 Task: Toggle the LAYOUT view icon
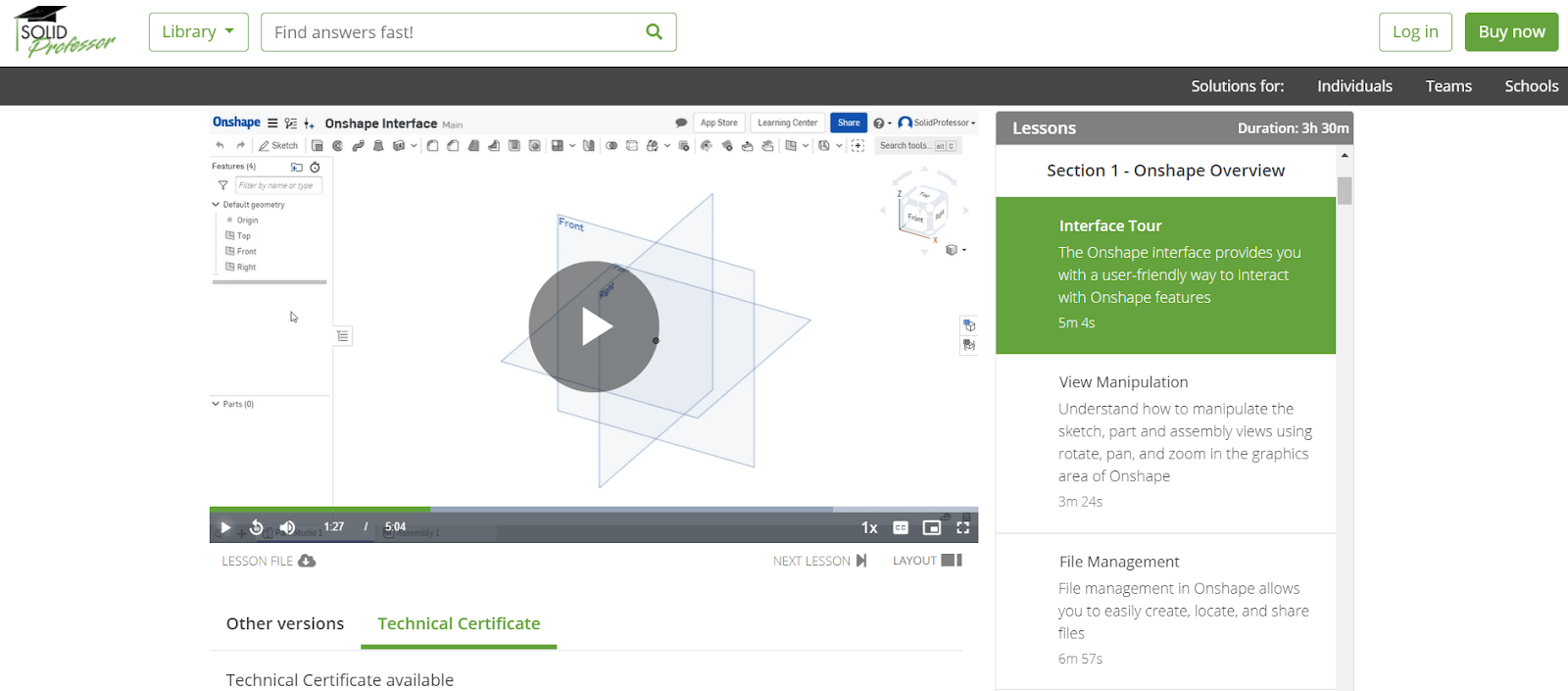point(952,561)
